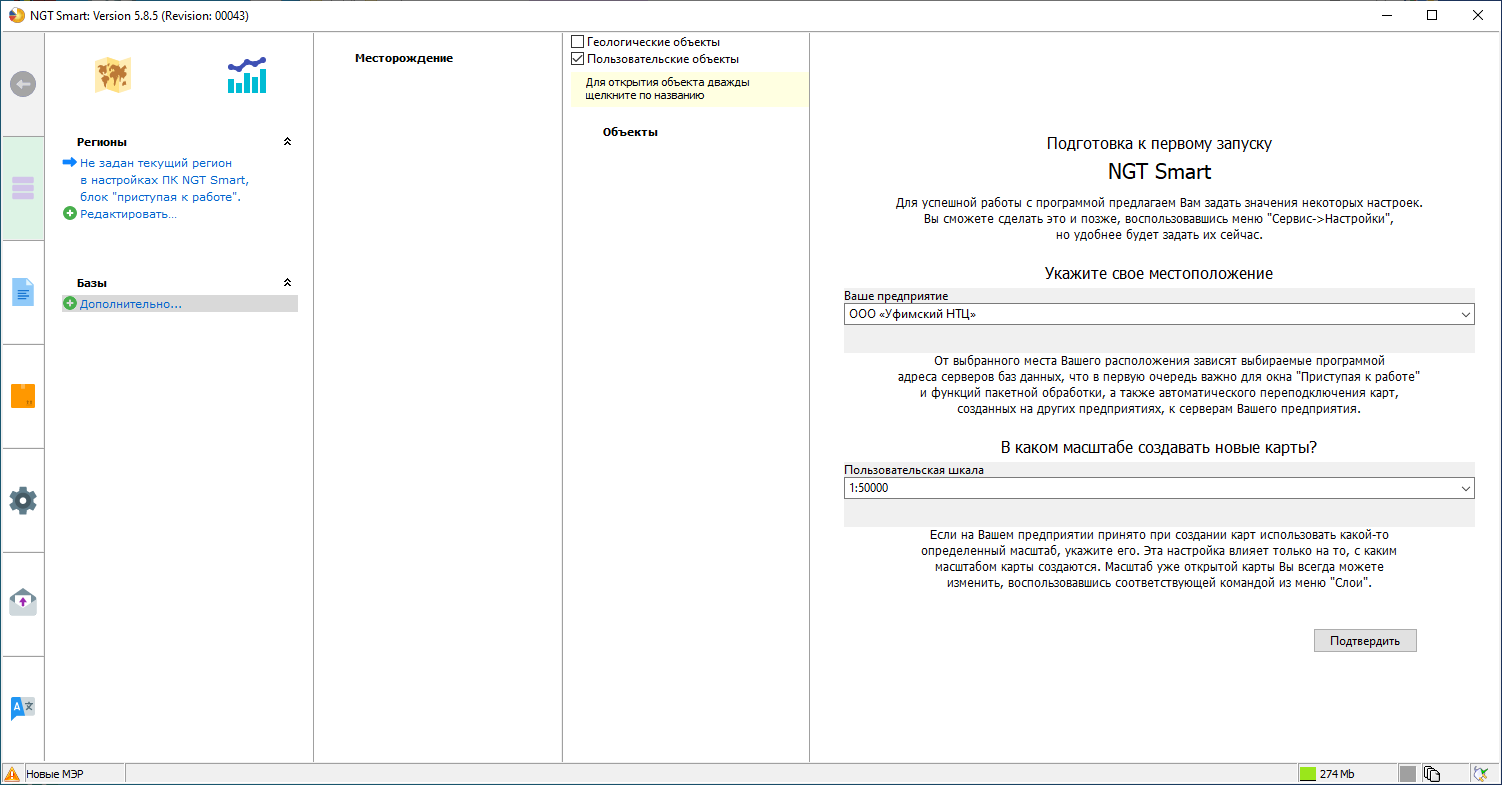The image size is (1502, 785).
Task: Click the Новые МЭР status text
Action: [x=56, y=774]
